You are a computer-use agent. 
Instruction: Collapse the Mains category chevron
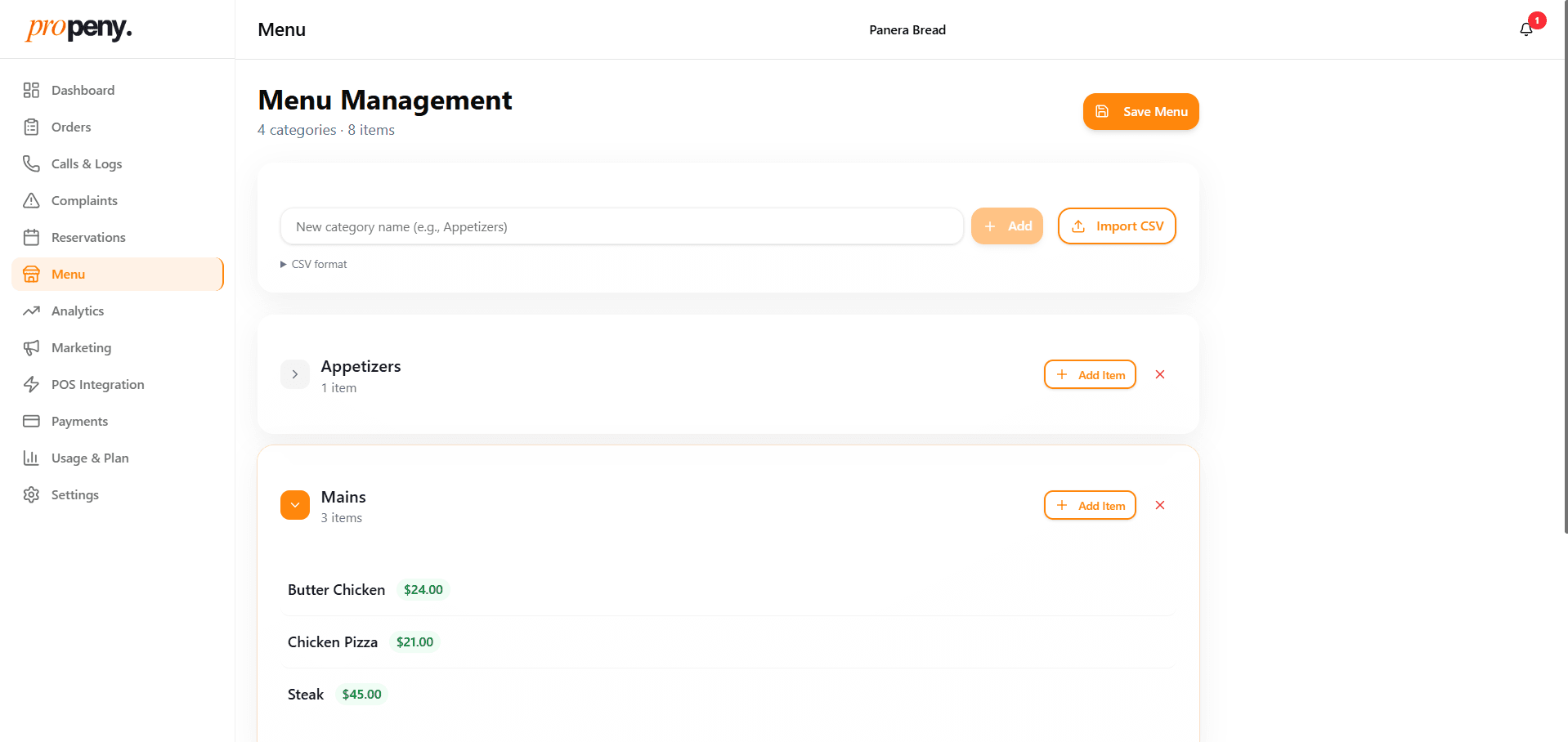(x=295, y=505)
